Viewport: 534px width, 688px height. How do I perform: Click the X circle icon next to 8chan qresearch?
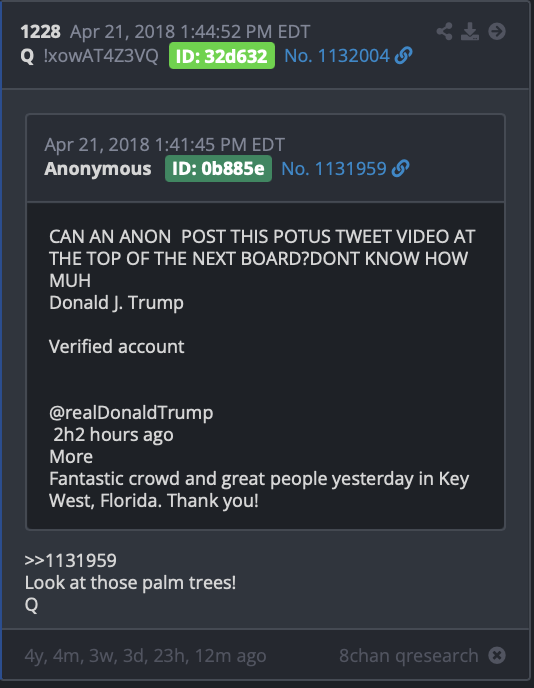(x=497, y=656)
